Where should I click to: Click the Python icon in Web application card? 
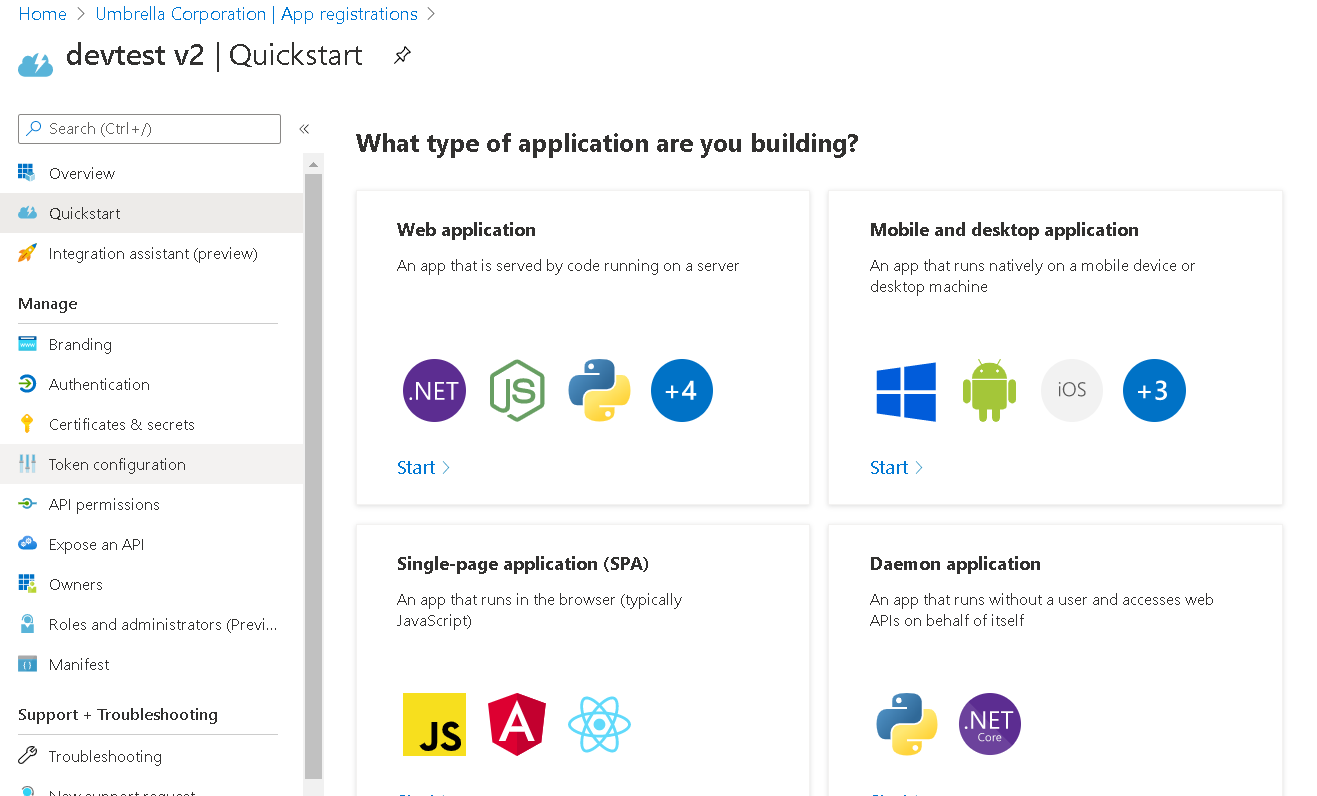point(599,390)
